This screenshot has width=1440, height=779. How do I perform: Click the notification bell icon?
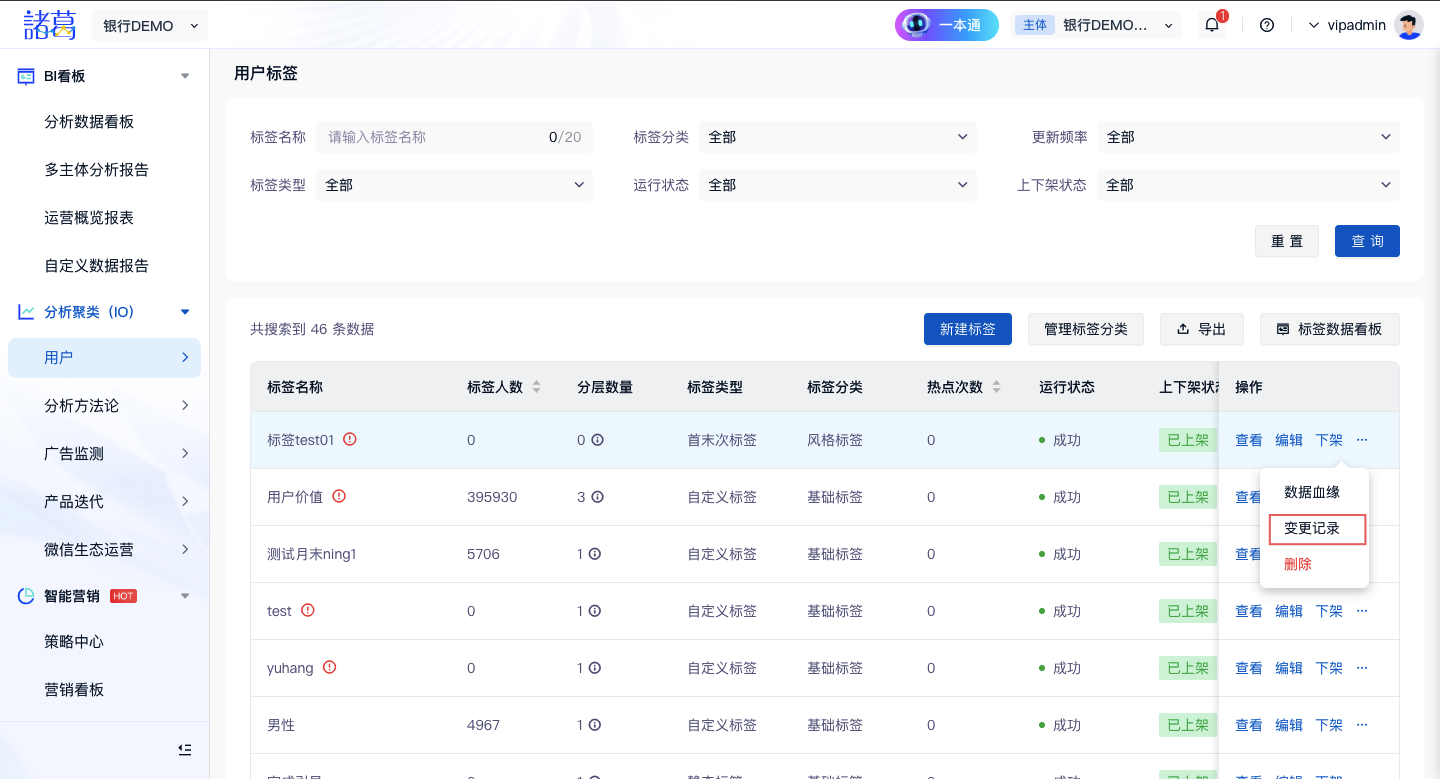click(x=1212, y=25)
